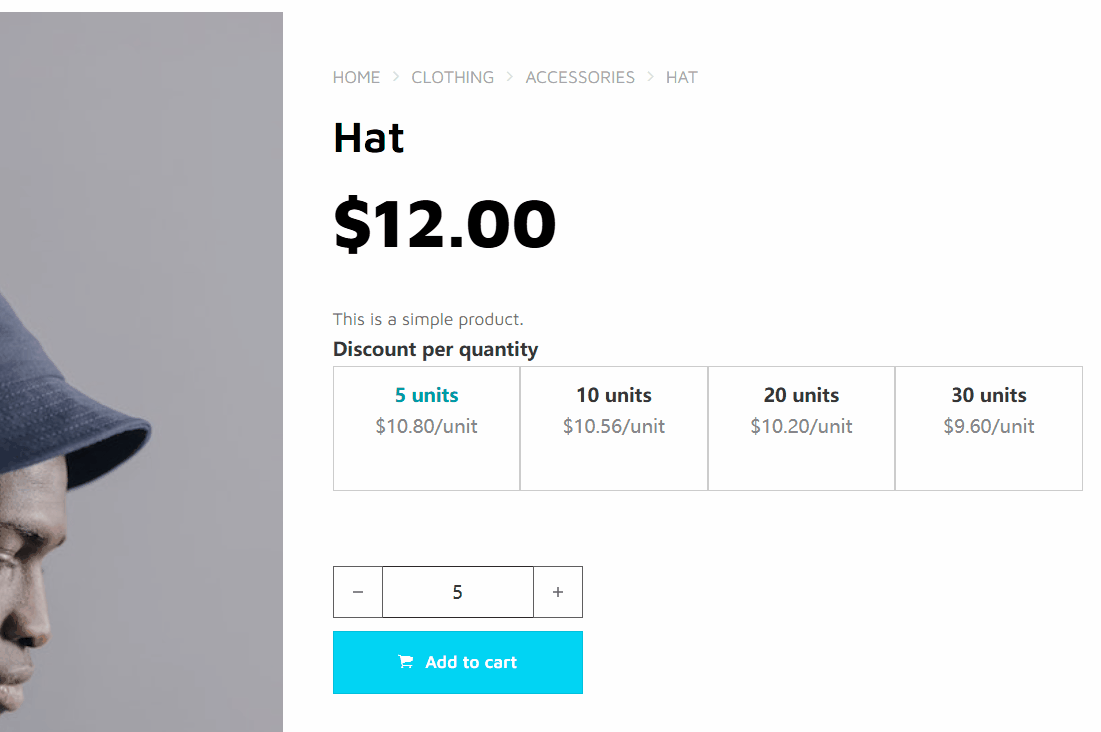1101x732 pixels.
Task: Click the cart icon in Add to cart
Action: (x=405, y=662)
